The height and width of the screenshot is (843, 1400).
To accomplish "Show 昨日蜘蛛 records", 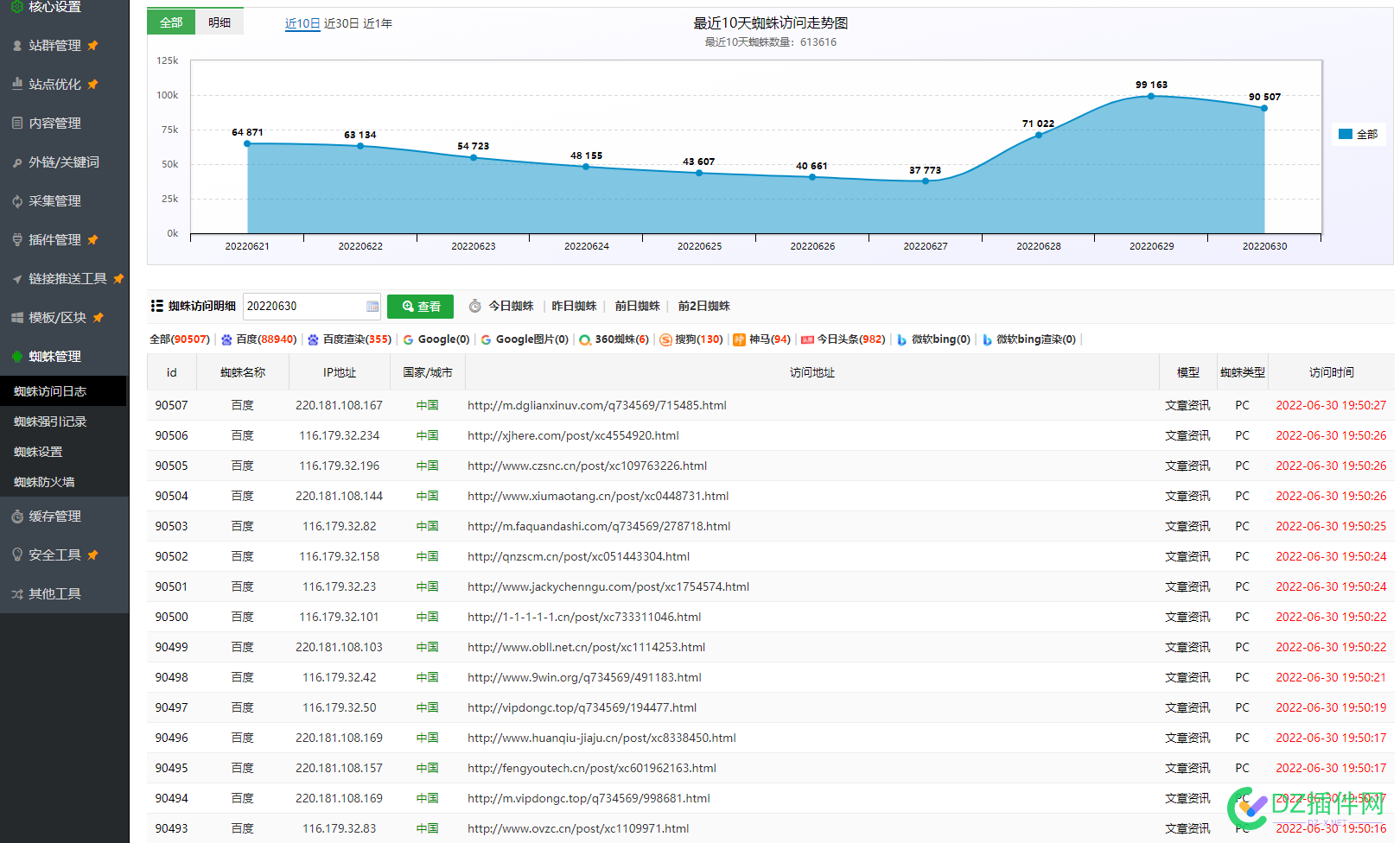I will (575, 306).
